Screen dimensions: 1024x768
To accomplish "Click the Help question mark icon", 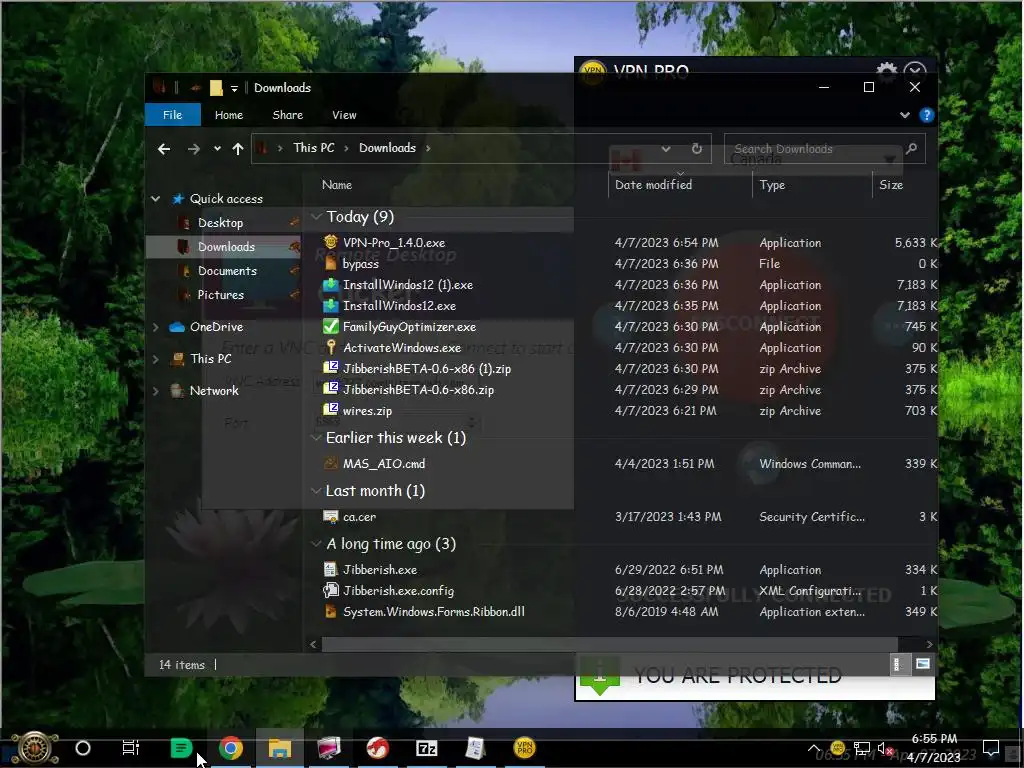I will 926,115.
